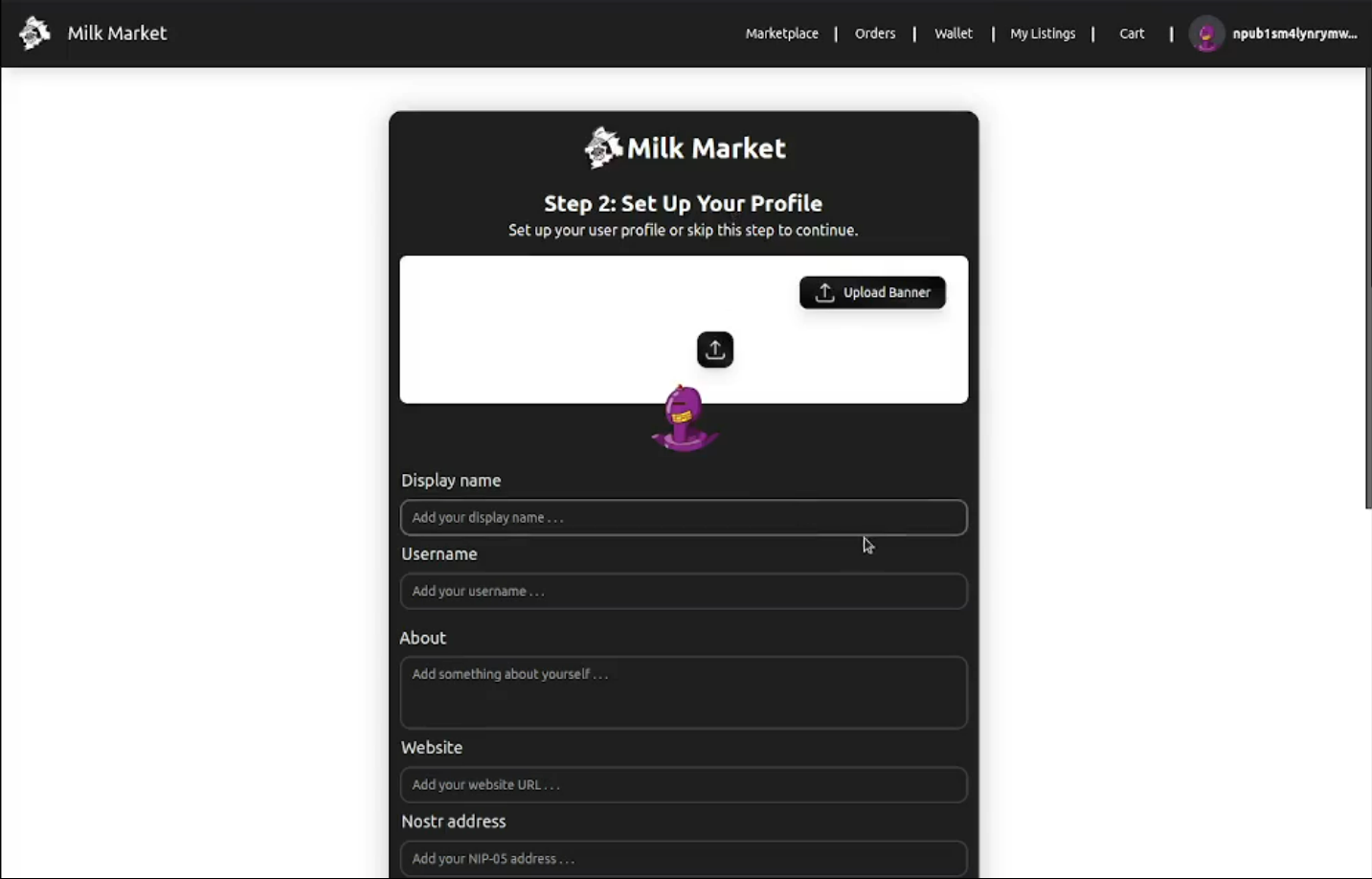Click the Milk Market title text in navbar
The image size is (1372, 879).
pyautogui.click(x=117, y=34)
